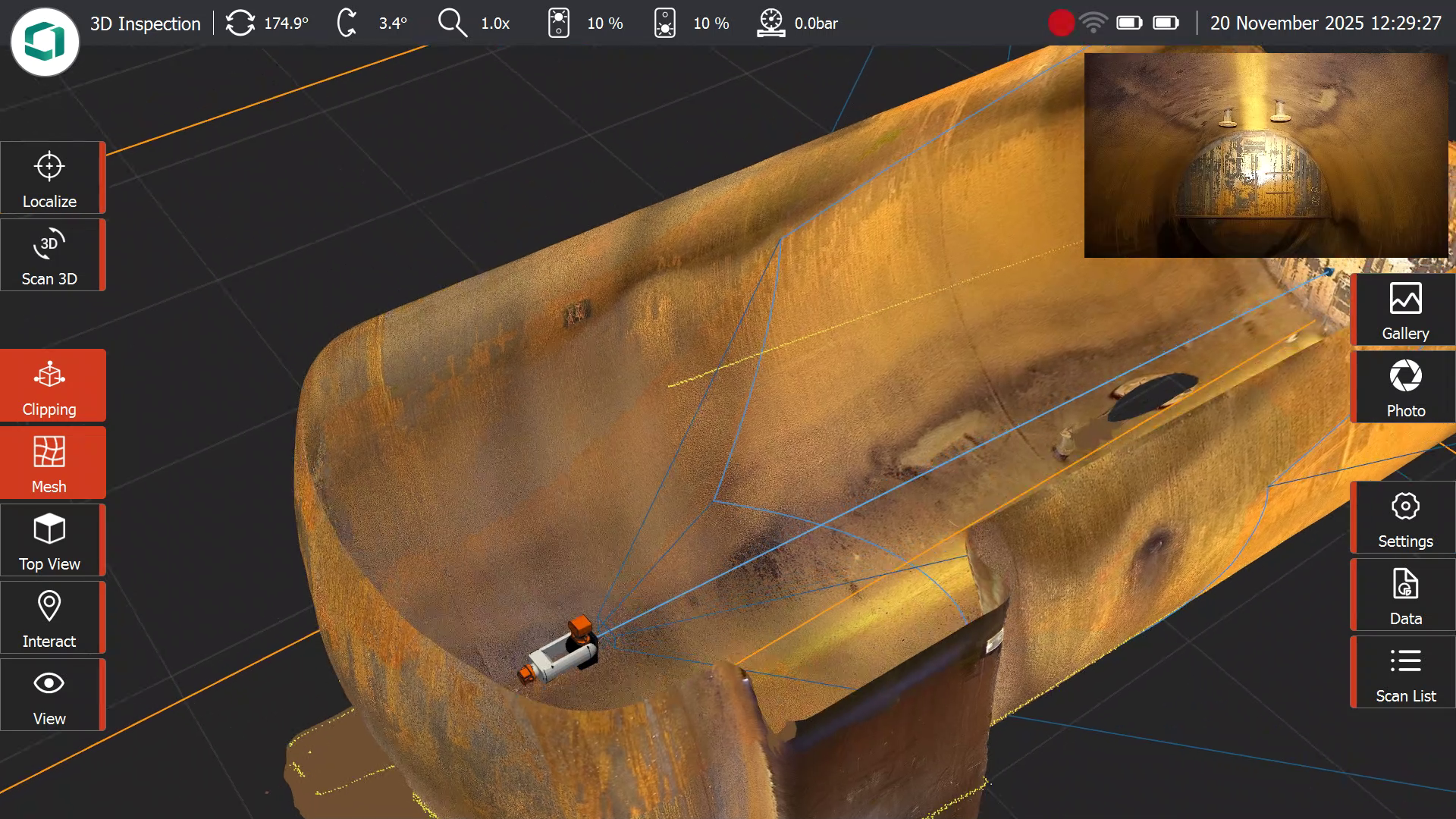Image resolution: width=1456 pixels, height=819 pixels.
Task: Click the 0.0bar pressure gauge icon
Action: pyautogui.click(x=771, y=24)
